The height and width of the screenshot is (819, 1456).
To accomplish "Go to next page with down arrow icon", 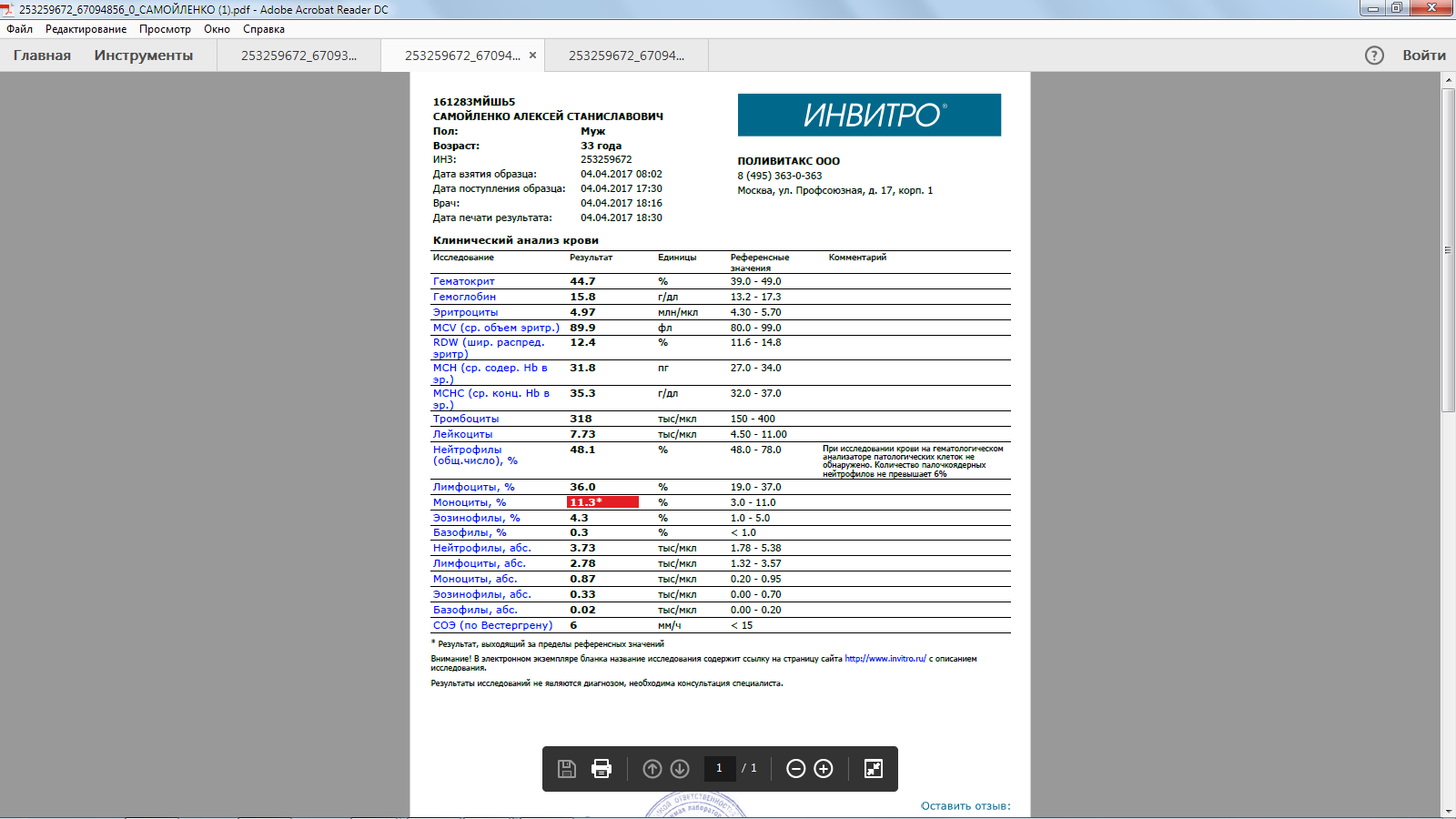I will [x=680, y=769].
